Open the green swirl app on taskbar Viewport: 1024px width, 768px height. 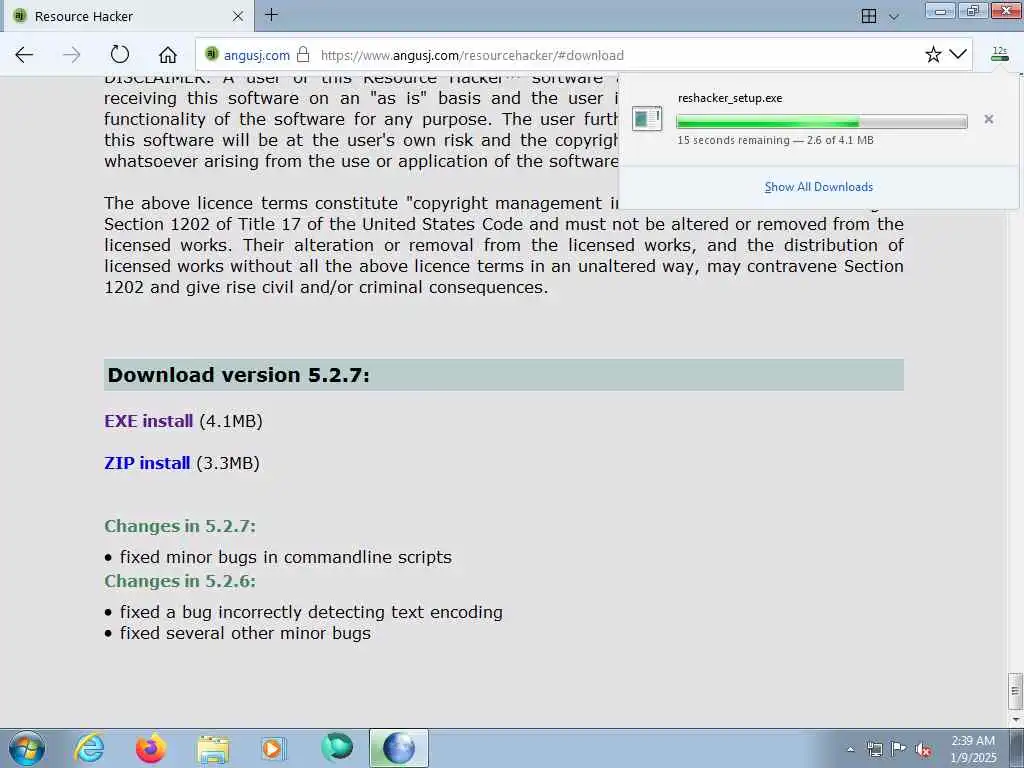pos(337,748)
